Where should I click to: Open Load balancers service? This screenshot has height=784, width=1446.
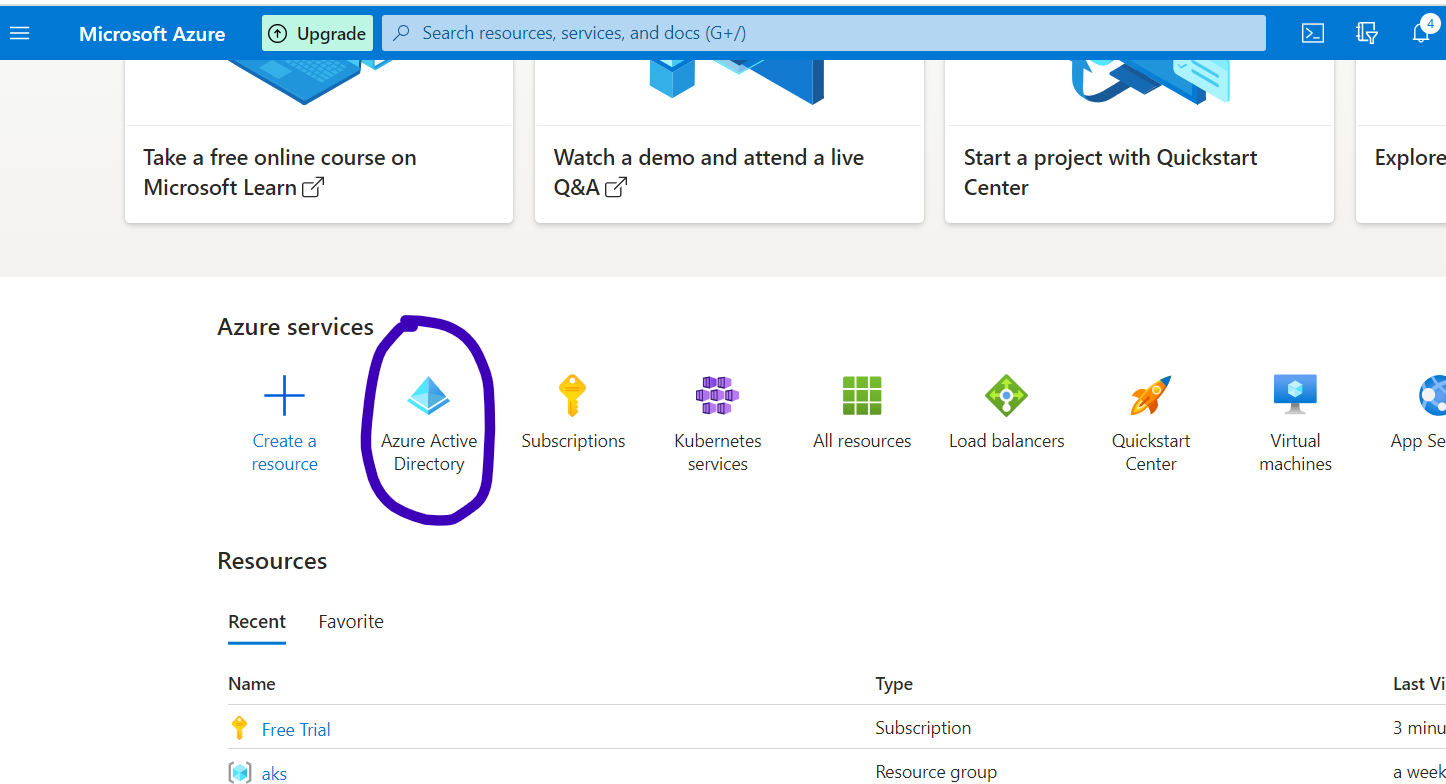click(x=1006, y=396)
